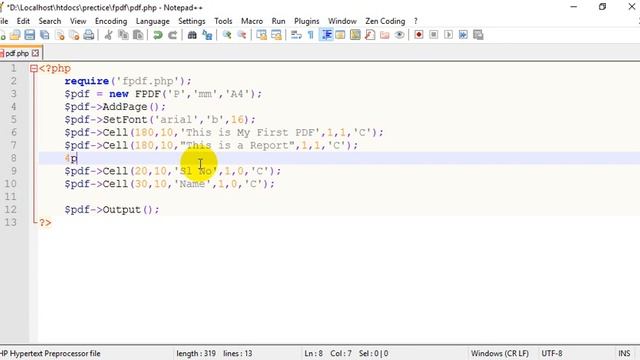Screen dimensions: 640x360
Task: Open the Zen Coding menu
Action: click(x=385, y=21)
